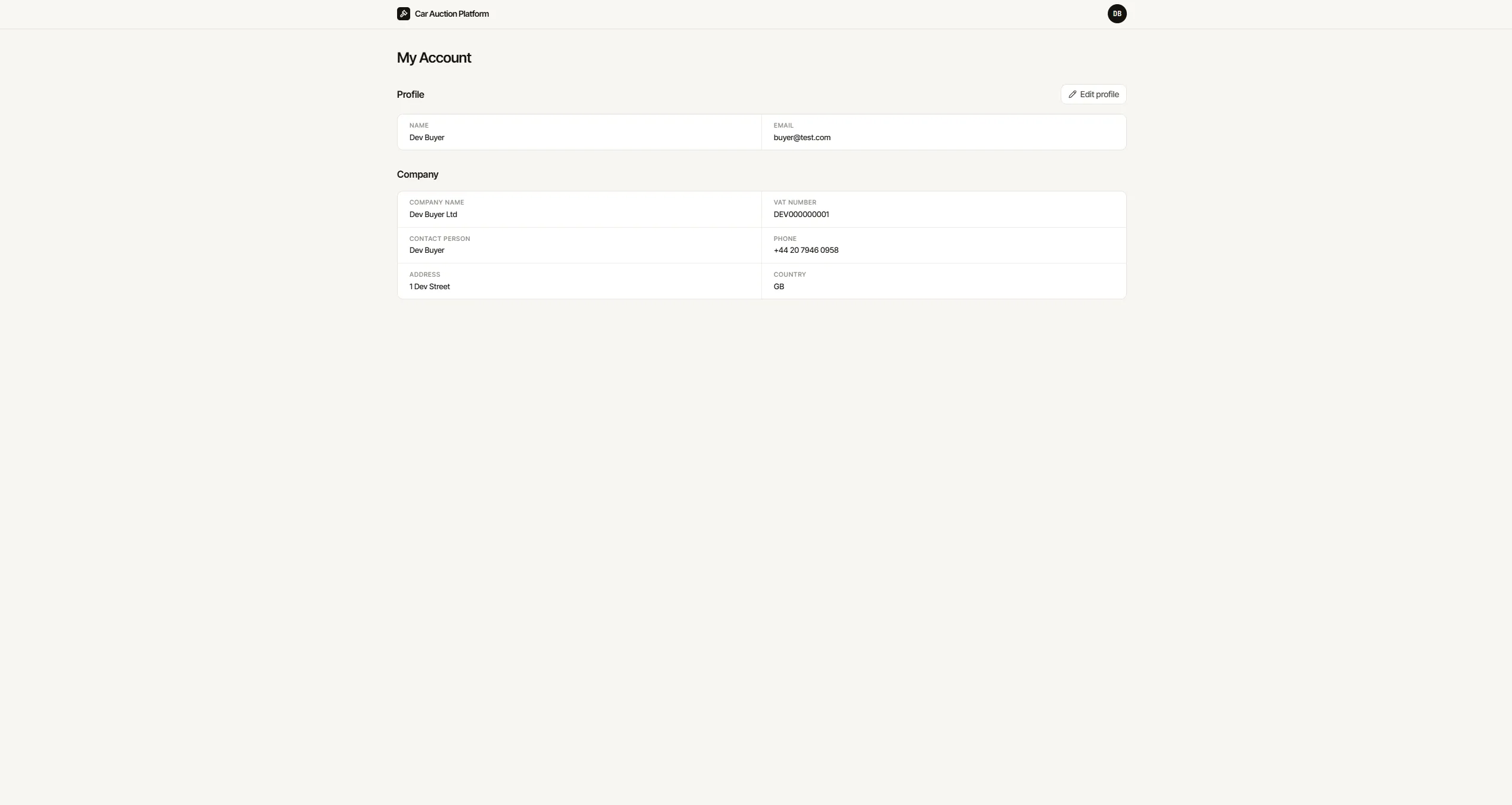Click the ADDRESS field label

click(425, 274)
